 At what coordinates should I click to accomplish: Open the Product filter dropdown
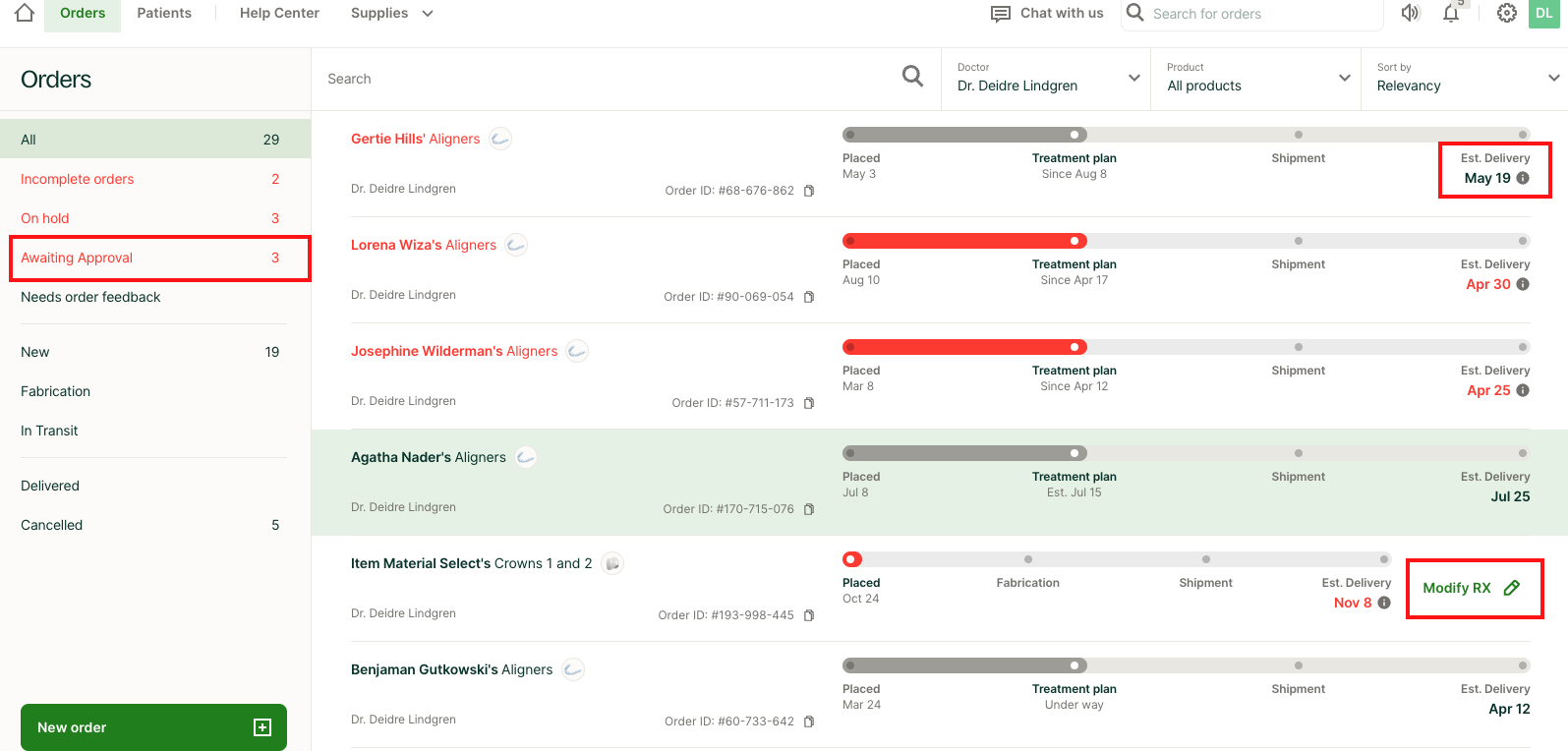1344,78
